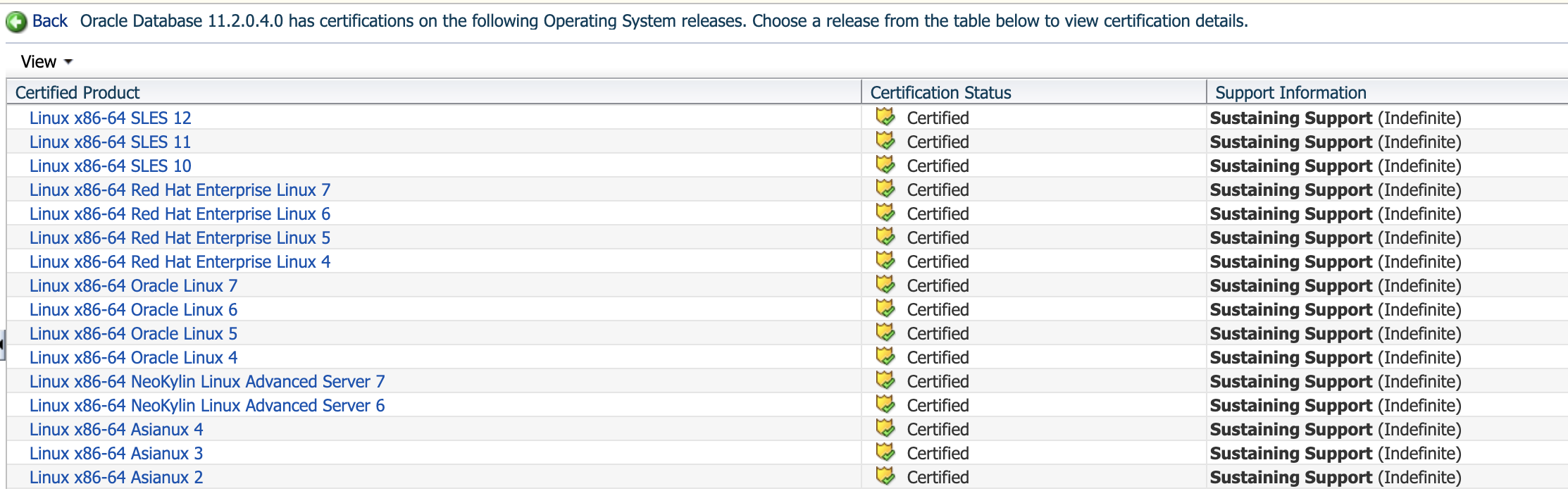Click the certified icon for Asianux 4
Image resolution: width=1568 pixels, height=496 pixels.
(885, 428)
